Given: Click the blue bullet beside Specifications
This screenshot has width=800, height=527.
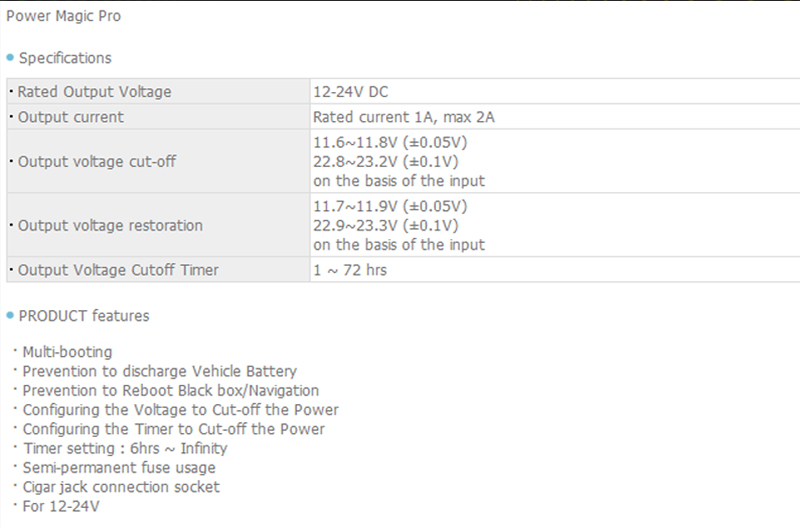Looking at the screenshot, I should pyautogui.click(x=10, y=57).
